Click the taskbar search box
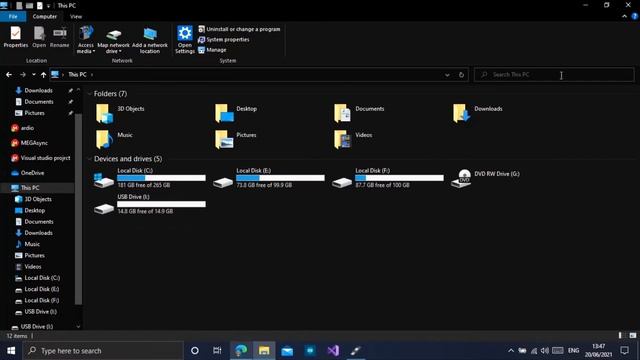 pos(102,351)
